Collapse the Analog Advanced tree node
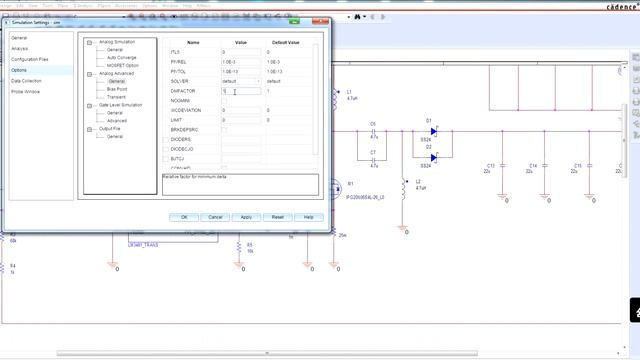The image size is (640, 360). (x=89, y=74)
